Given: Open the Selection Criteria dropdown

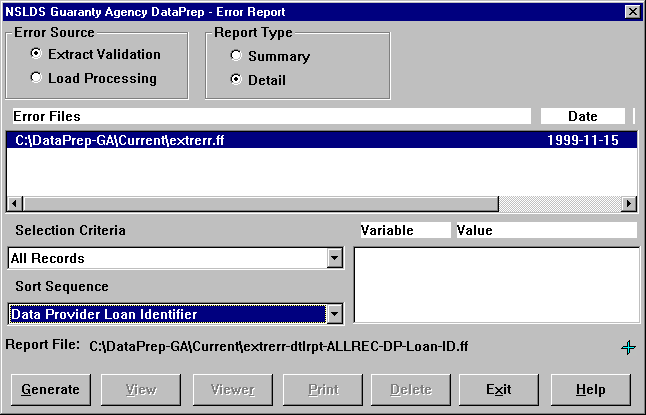Looking at the screenshot, I should click(x=334, y=259).
